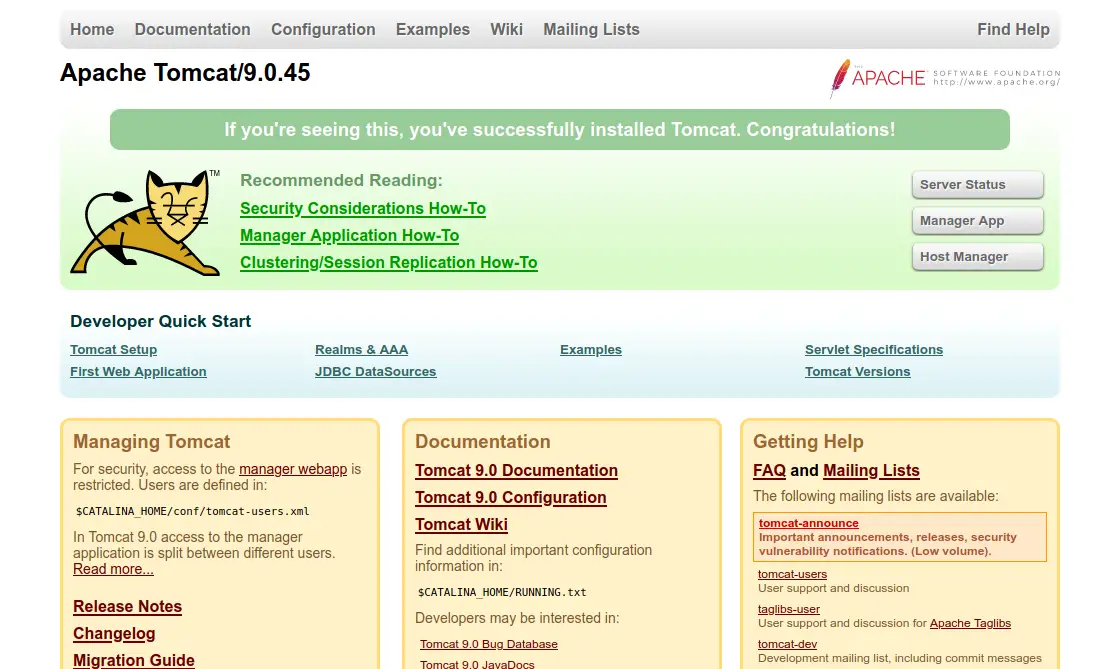Viewport: 1120px width, 669px height.
Task: Go to Configuration in top navigation
Action: (323, 29)
